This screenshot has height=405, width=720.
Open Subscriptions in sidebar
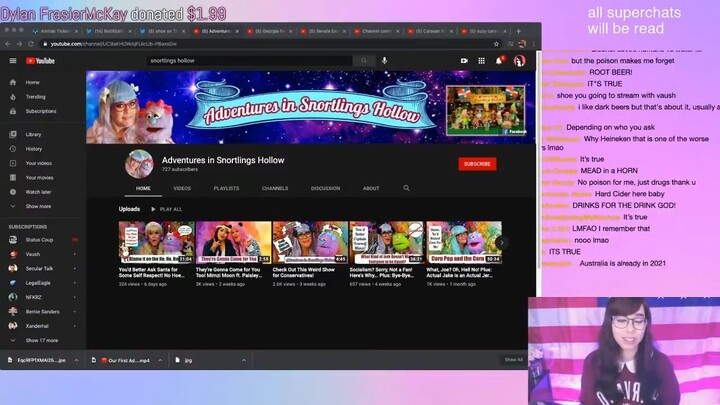[x=43, y=111]
